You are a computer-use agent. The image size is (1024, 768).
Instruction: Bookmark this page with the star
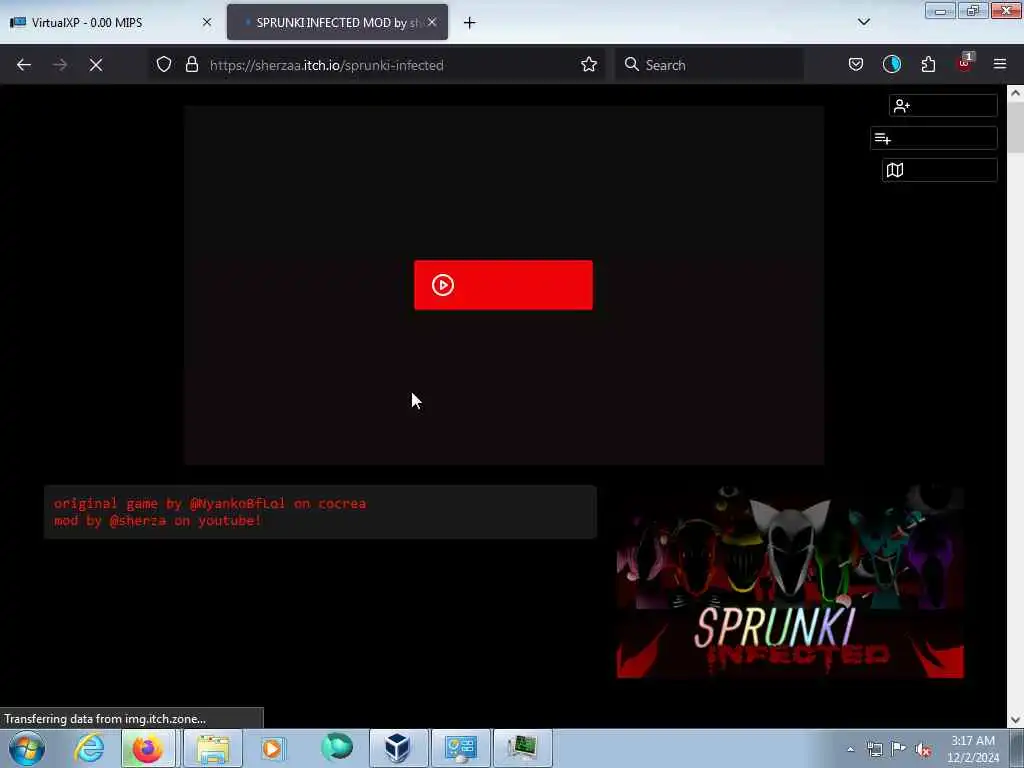coord(588,65)
